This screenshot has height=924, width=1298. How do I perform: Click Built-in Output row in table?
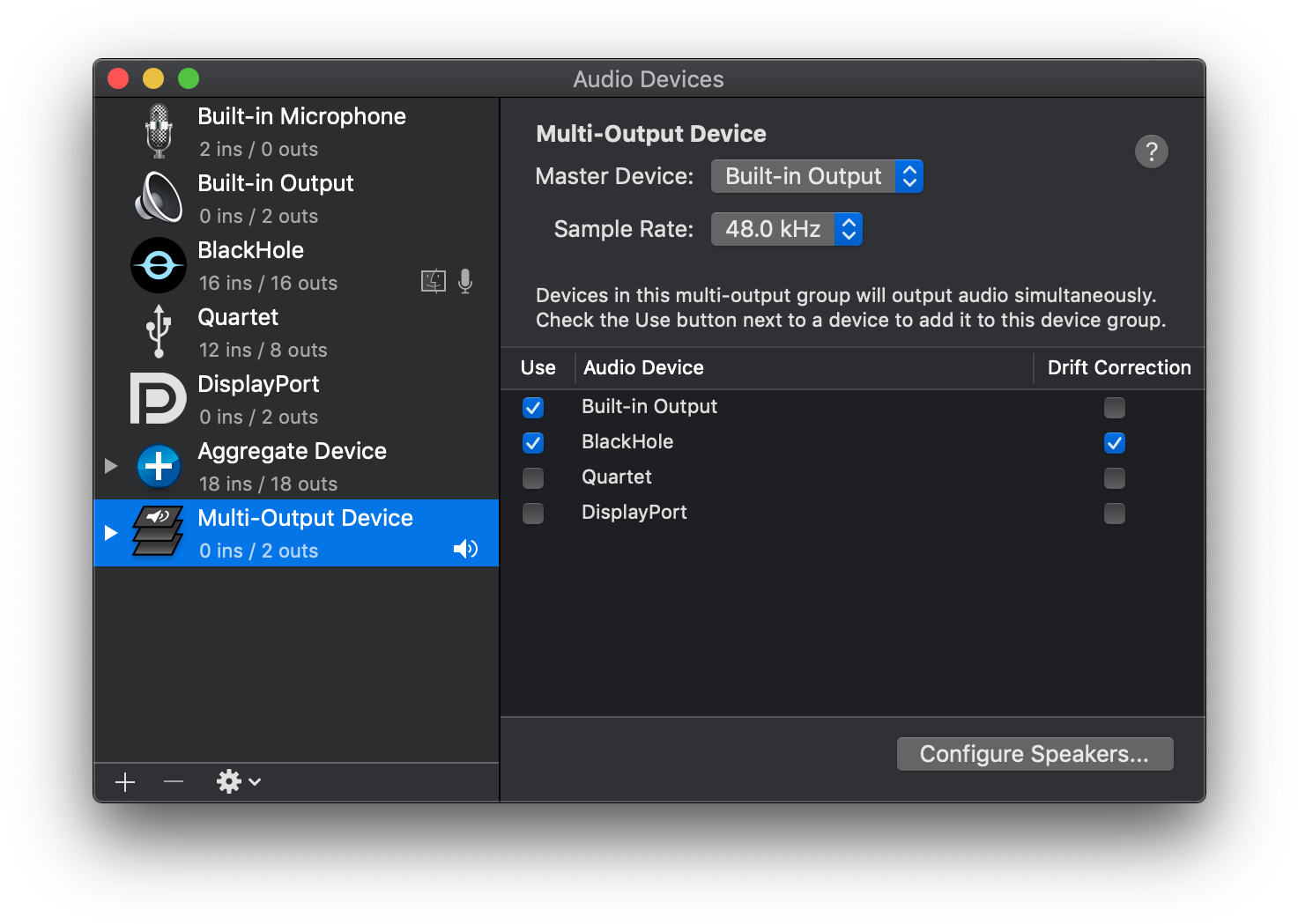point(852,407)
